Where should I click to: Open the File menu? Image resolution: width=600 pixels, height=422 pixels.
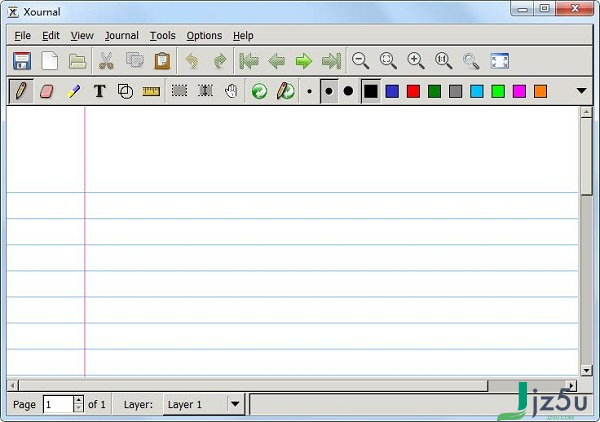coord(23,36)
